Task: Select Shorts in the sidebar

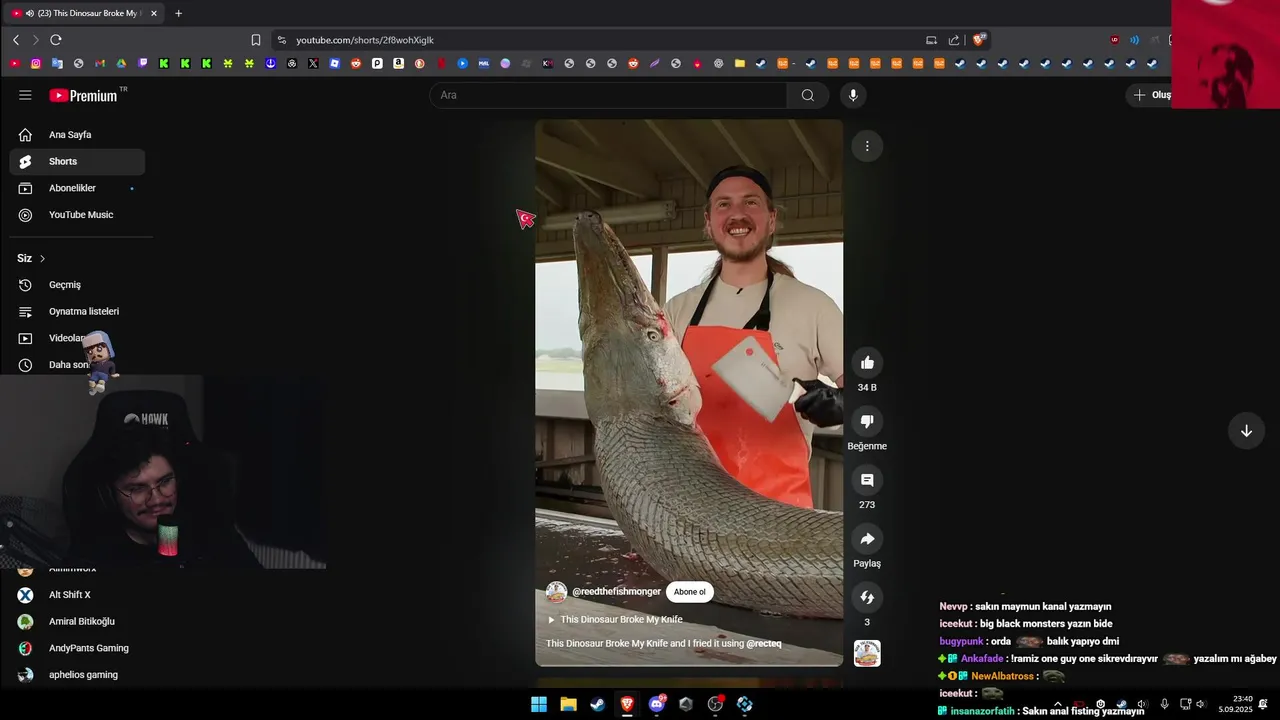Action: [77, 161]
